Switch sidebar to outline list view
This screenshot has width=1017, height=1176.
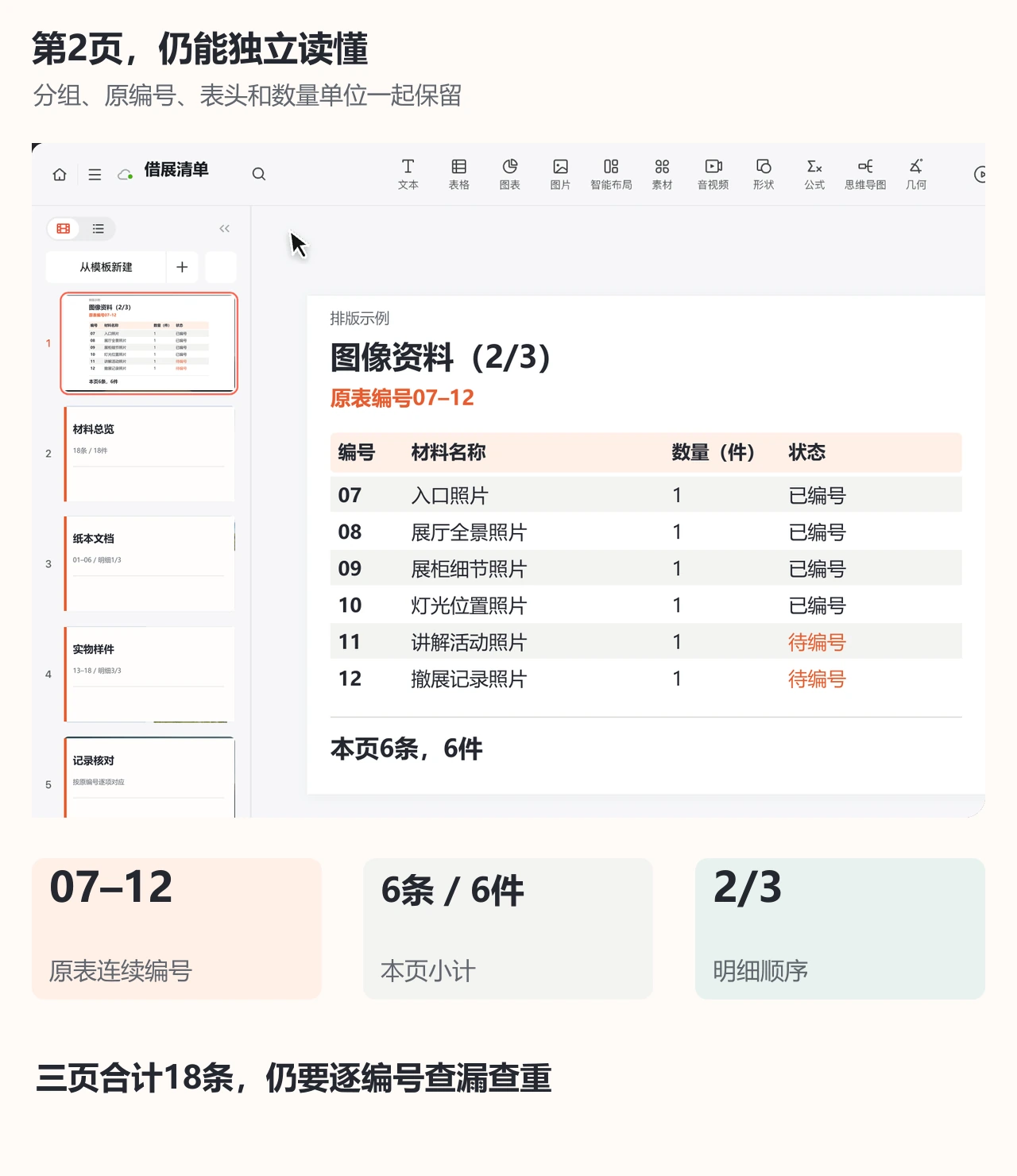pyautogui.click(x=98, y=229)
